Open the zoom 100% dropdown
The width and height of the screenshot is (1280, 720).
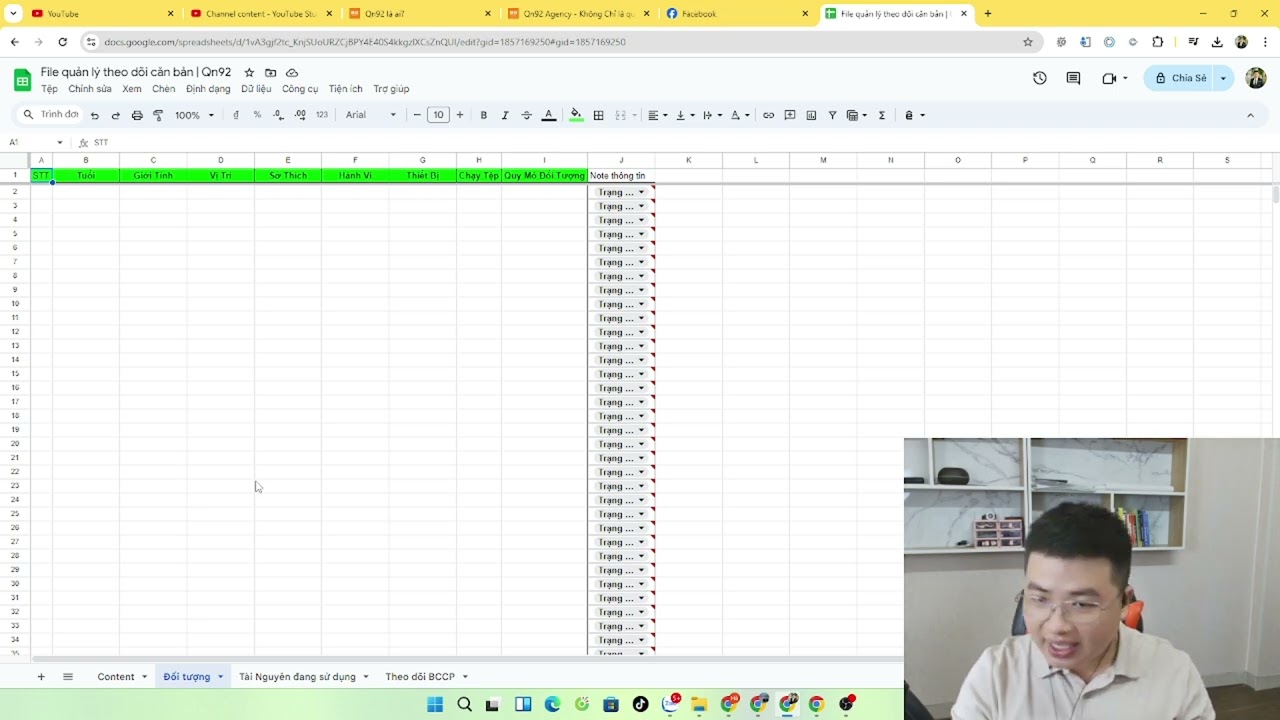tap(194, 115)
